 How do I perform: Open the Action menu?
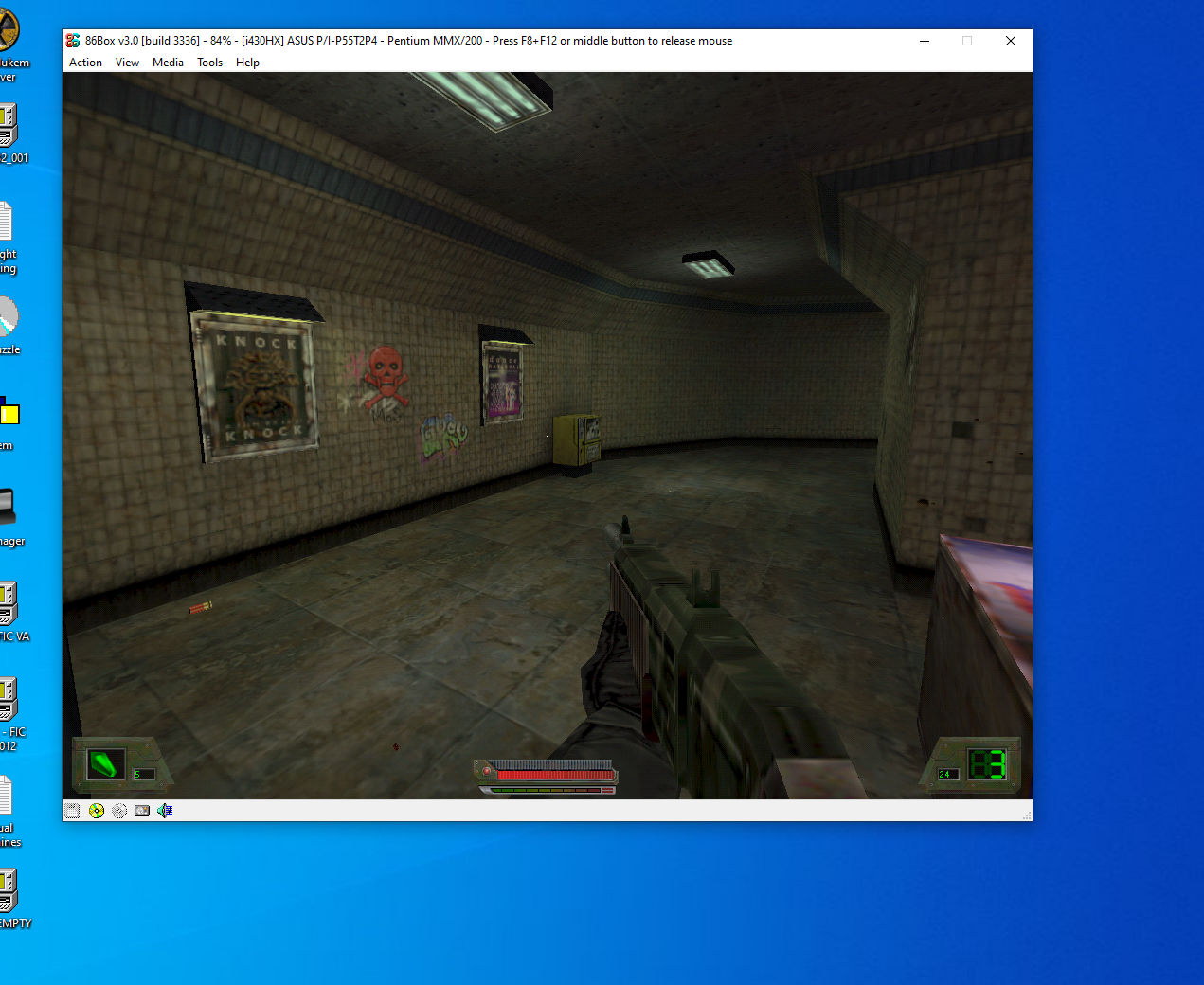85,63
